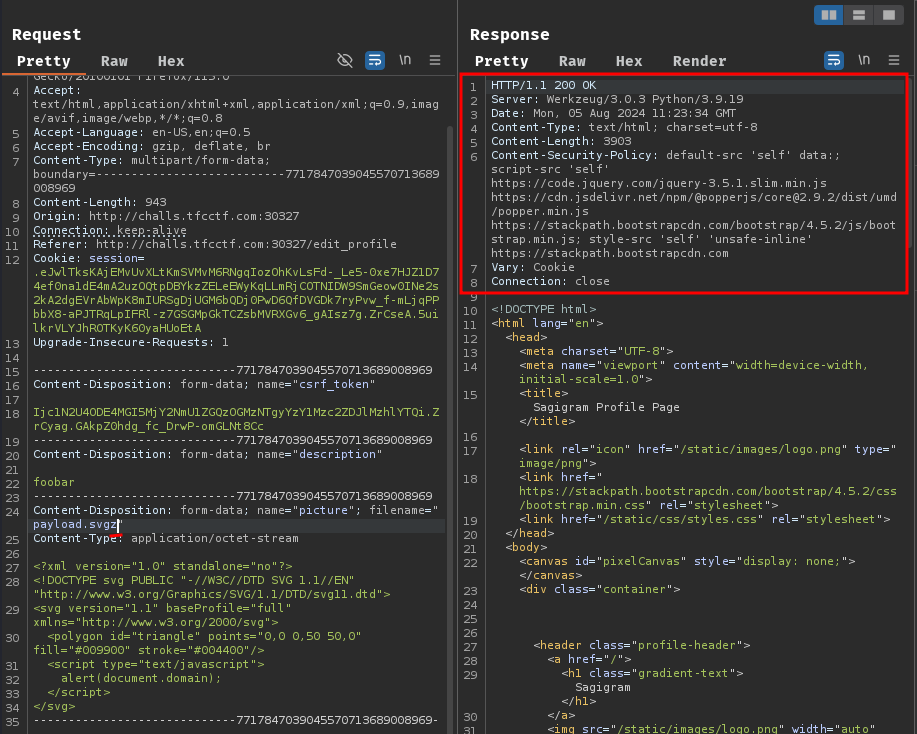Click alert(document.domain); script line
Image resolution: width=917 pixels, height=734 pixels.
(141, 678)
